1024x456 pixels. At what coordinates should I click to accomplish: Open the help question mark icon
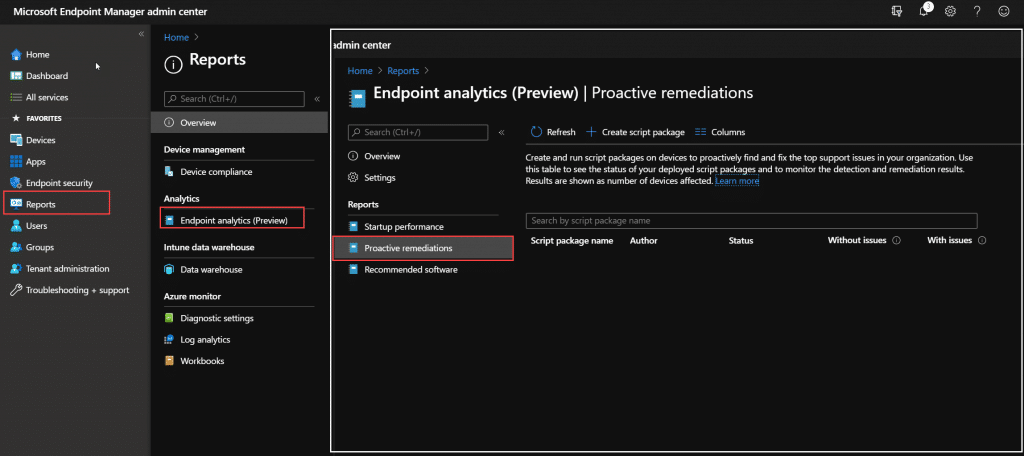coord(977,11)
